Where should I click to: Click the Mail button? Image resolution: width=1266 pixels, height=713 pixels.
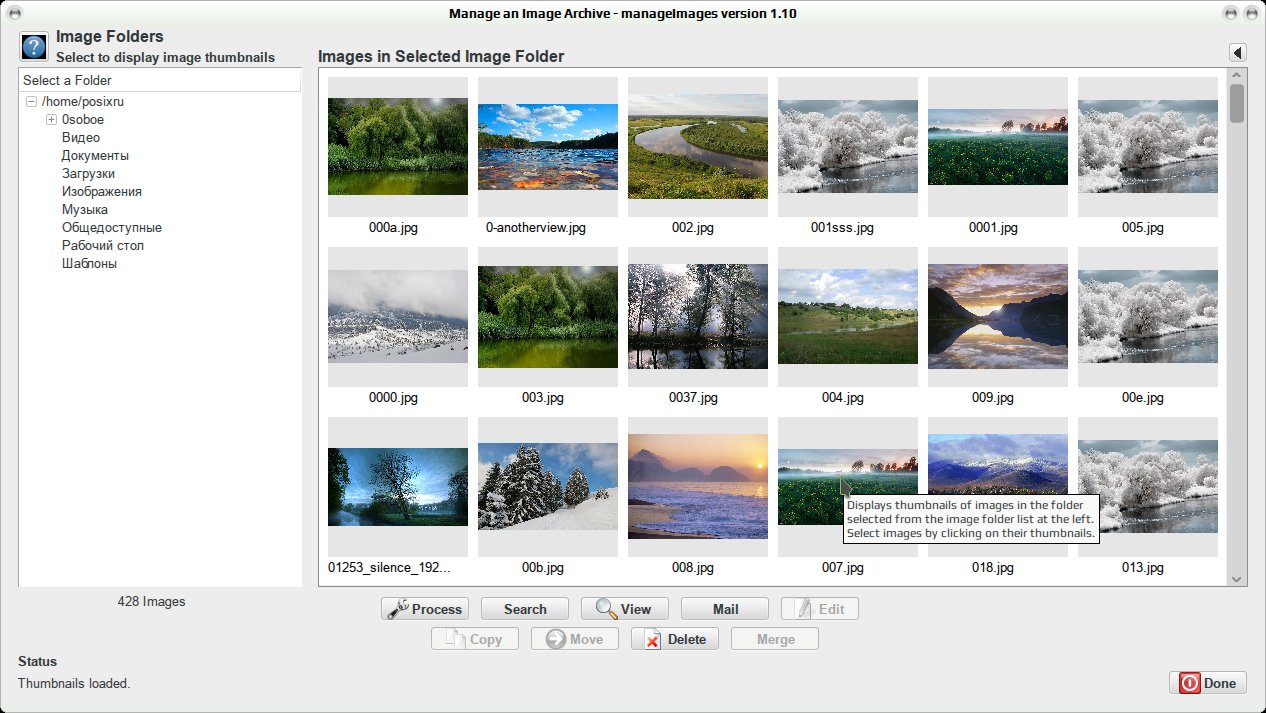point(725,609)
